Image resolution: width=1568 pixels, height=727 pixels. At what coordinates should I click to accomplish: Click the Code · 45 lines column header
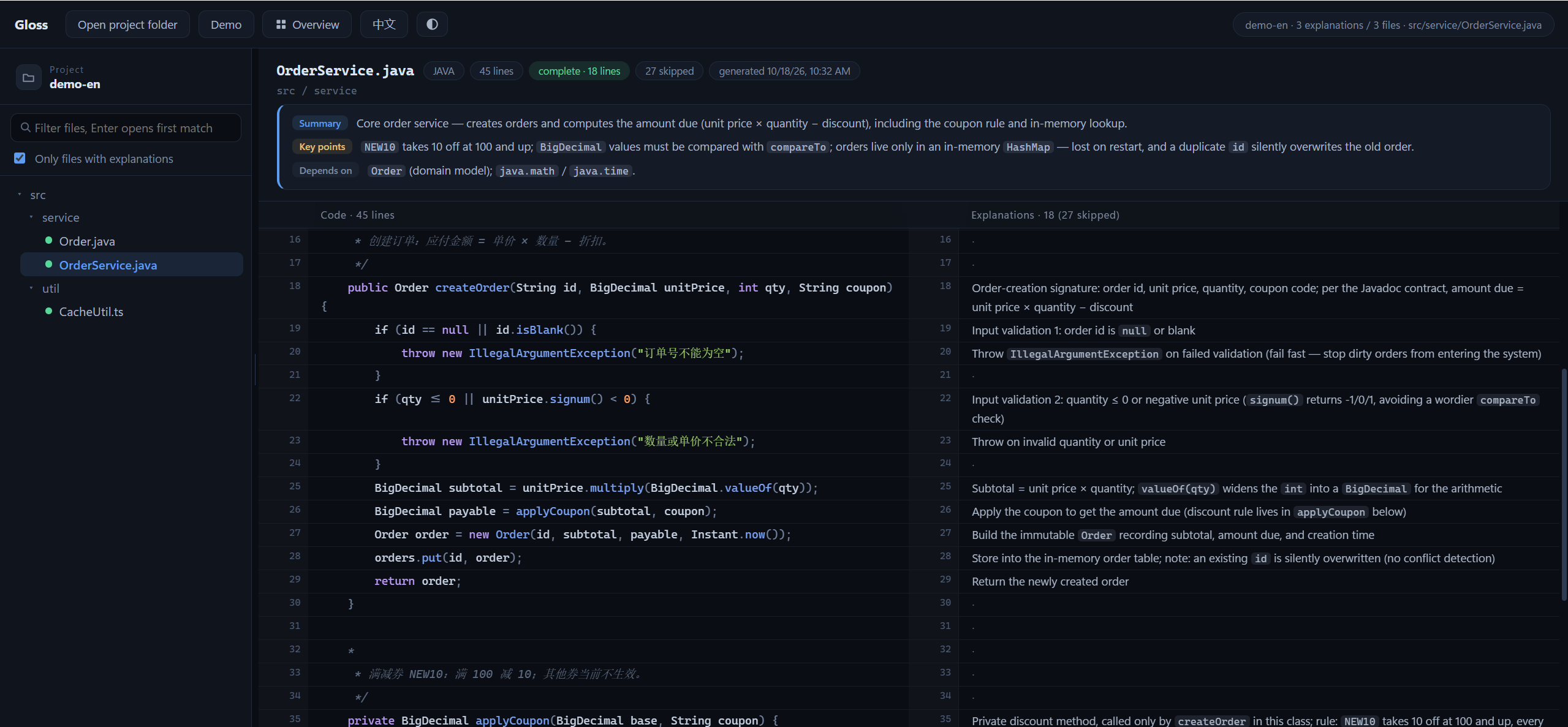(357, 215)
